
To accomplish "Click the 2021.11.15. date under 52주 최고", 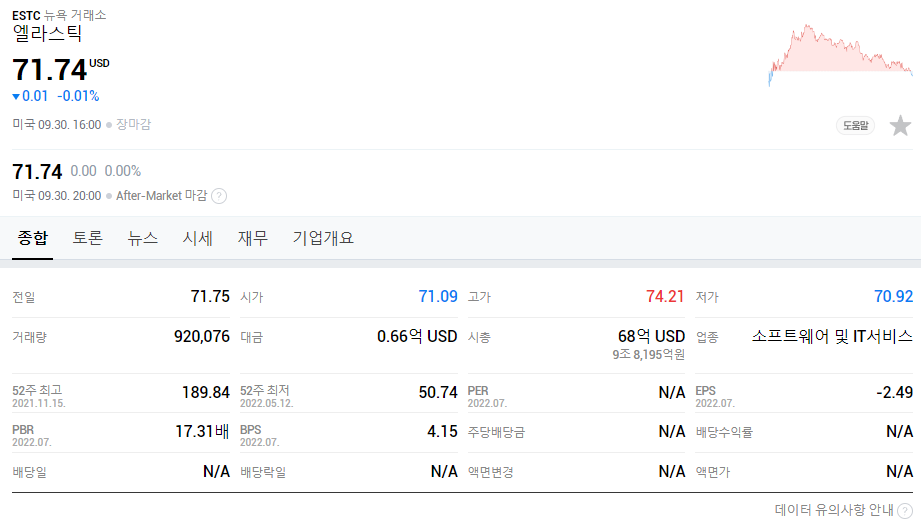I will (39, 404).
